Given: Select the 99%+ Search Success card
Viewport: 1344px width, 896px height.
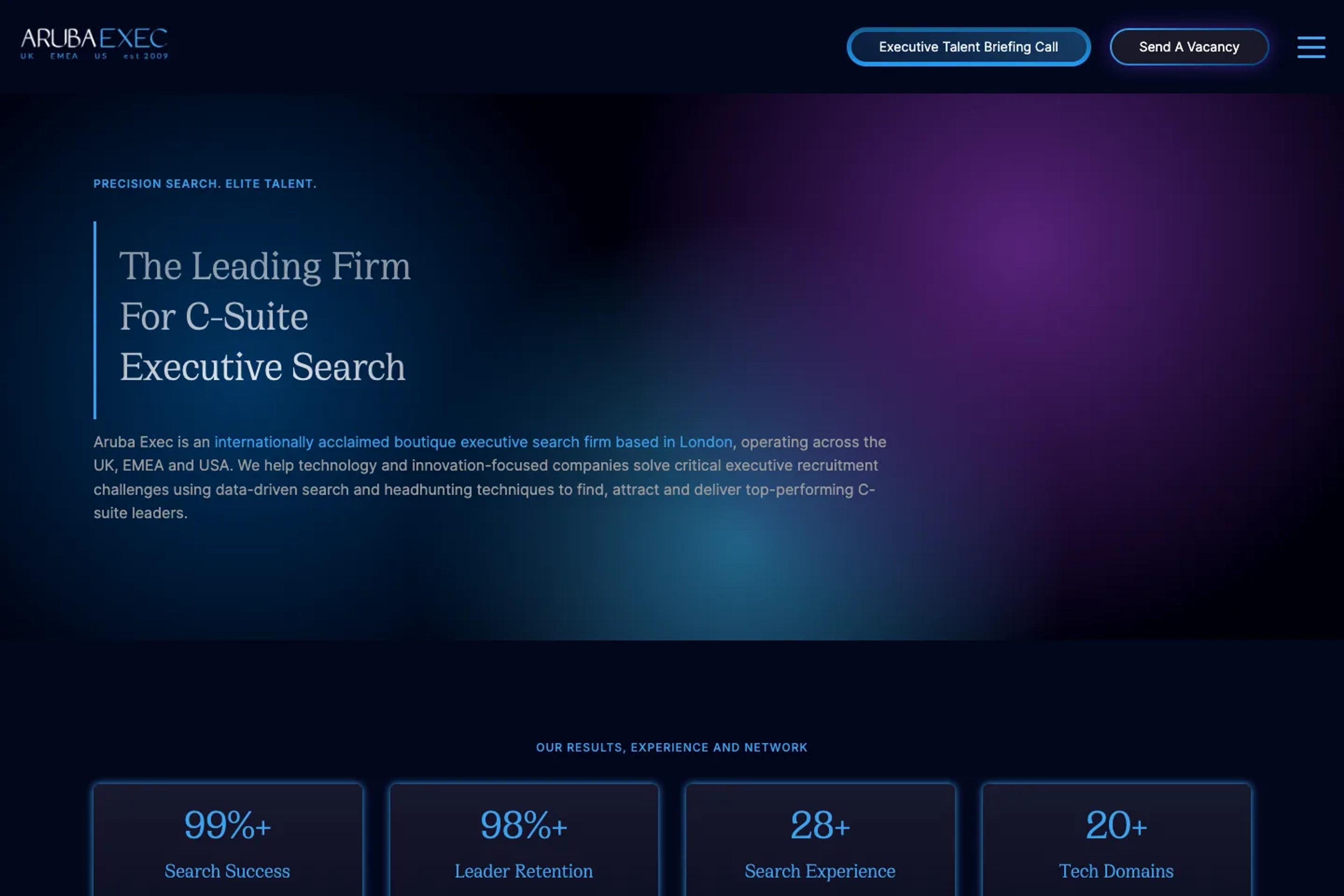Looking at the screenshot, I should [x=227, y=839].
